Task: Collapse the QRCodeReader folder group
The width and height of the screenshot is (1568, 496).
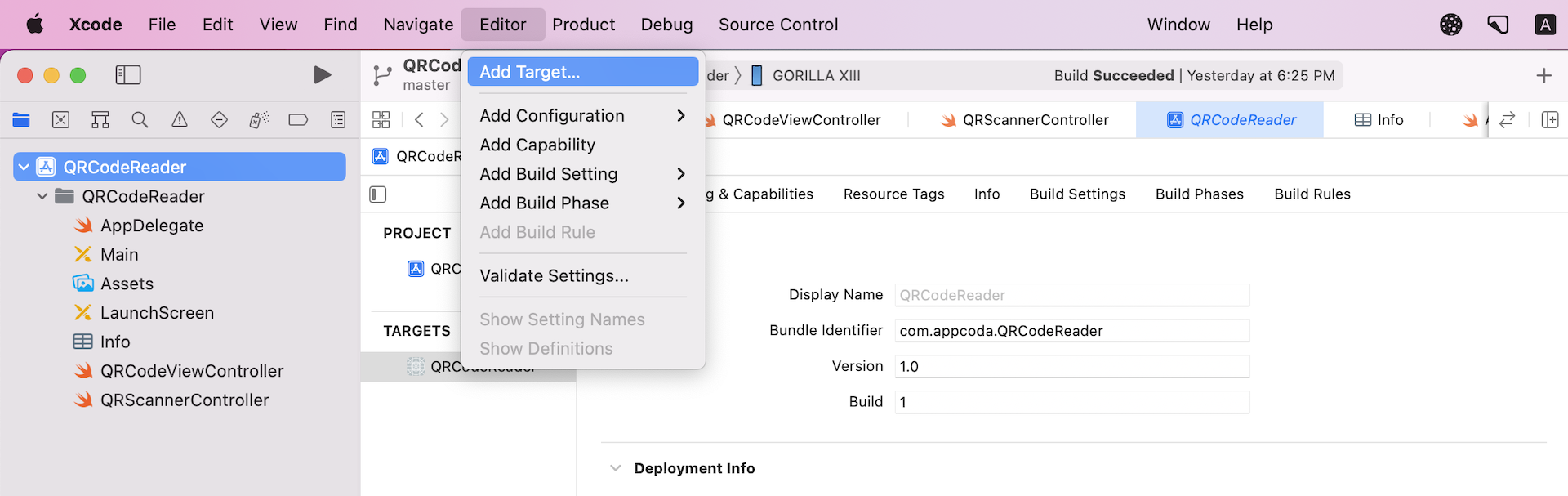Action: 42,197
